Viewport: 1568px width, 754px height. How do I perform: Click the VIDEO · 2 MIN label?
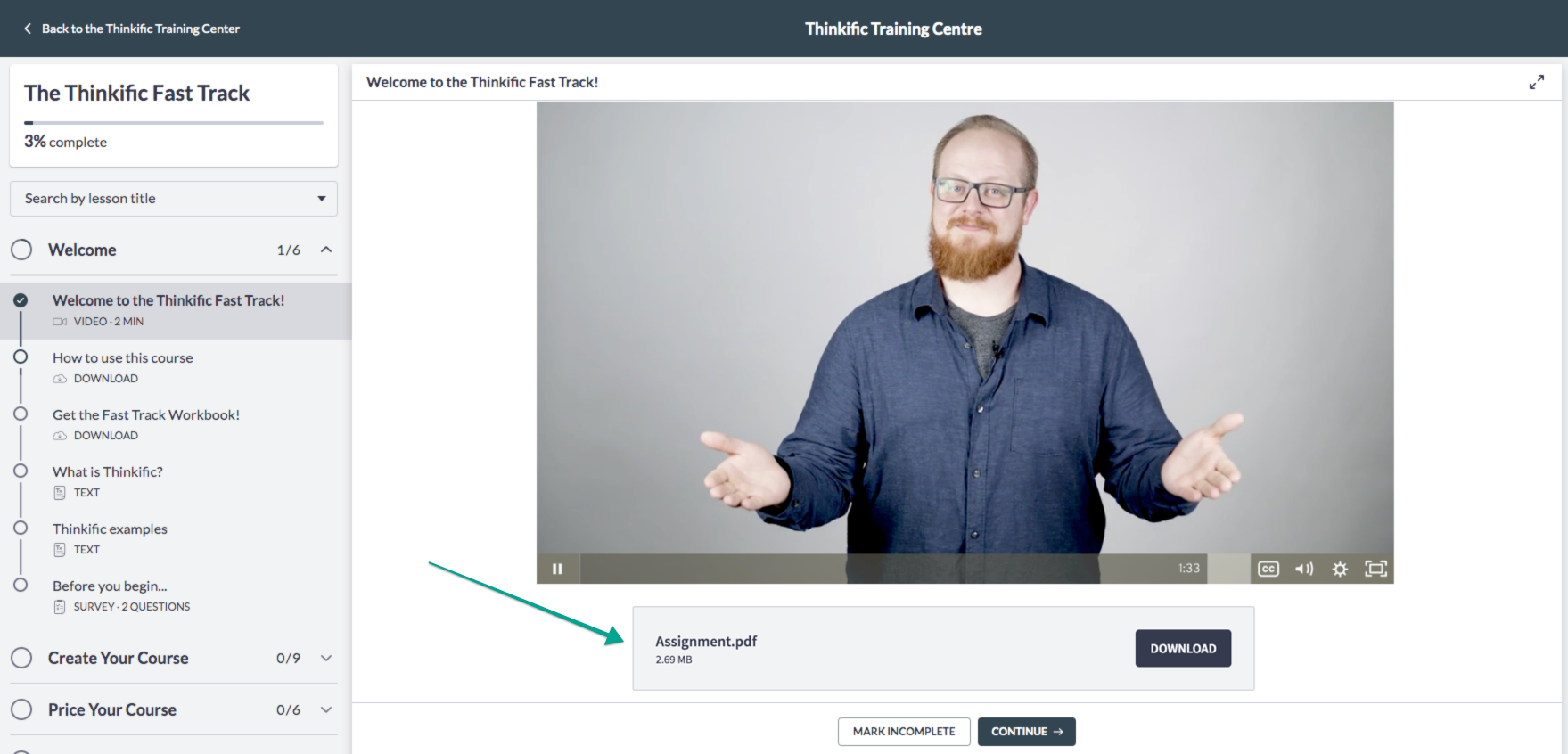(109, 322)
